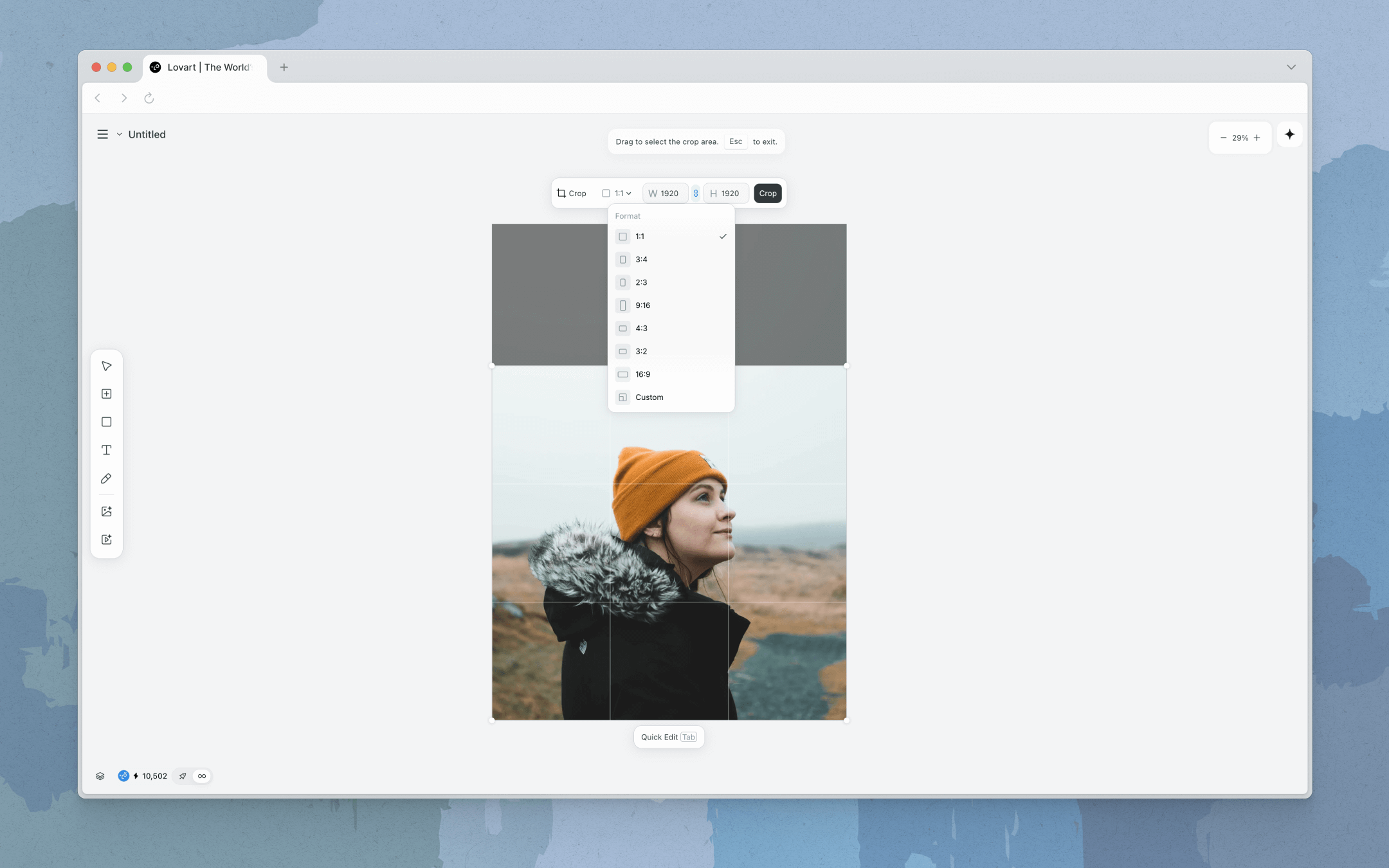This screenshot has width=1389, height=868.
Task: Activate the Text tool
Action: coord(107,450)
